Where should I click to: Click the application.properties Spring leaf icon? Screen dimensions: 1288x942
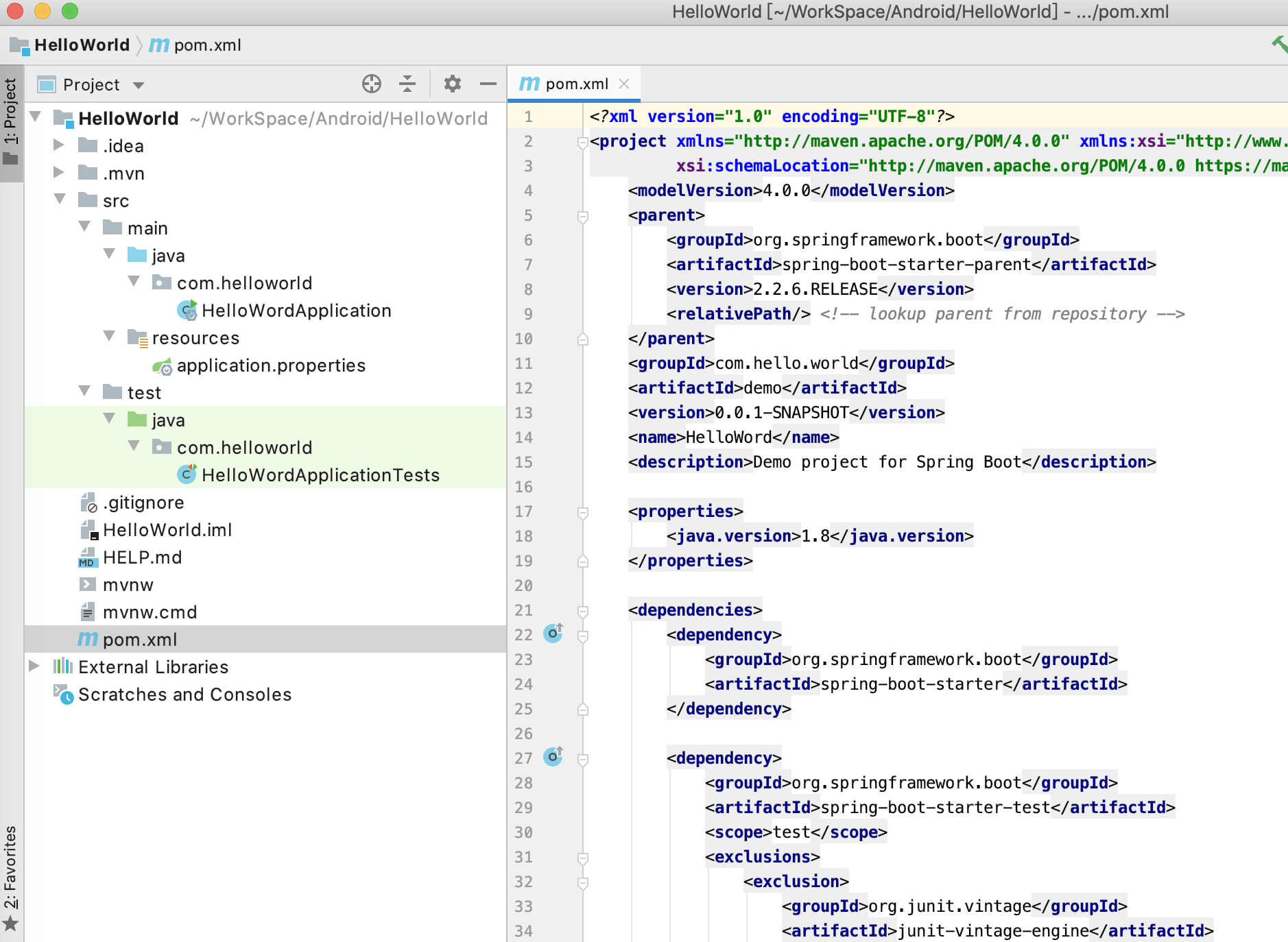(x=163, y=366)
